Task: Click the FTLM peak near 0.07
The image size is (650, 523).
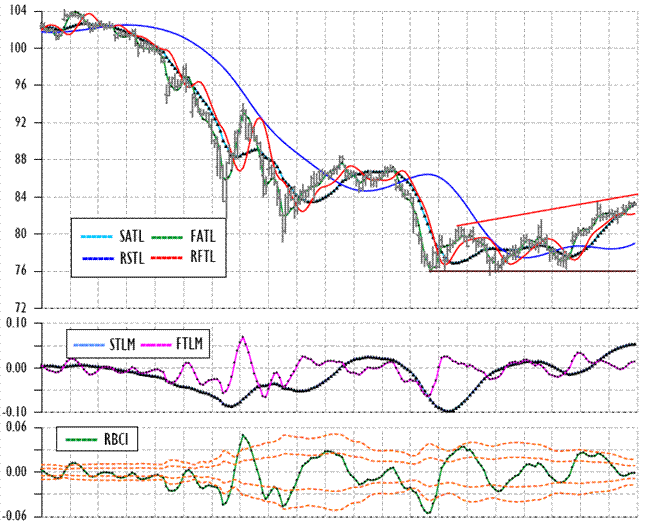Action: tap(243, 337)
